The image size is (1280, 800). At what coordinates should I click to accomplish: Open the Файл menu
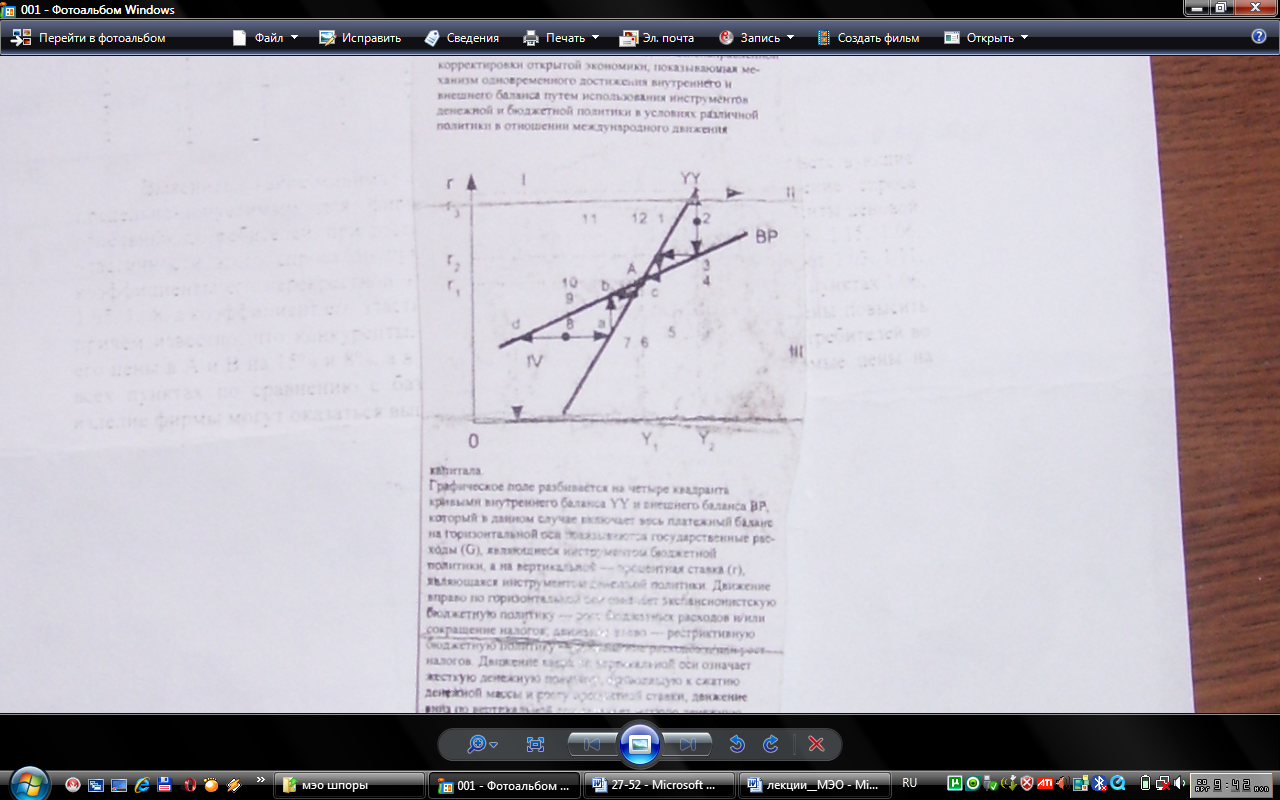pyautogui.click(x=265, y=38)
